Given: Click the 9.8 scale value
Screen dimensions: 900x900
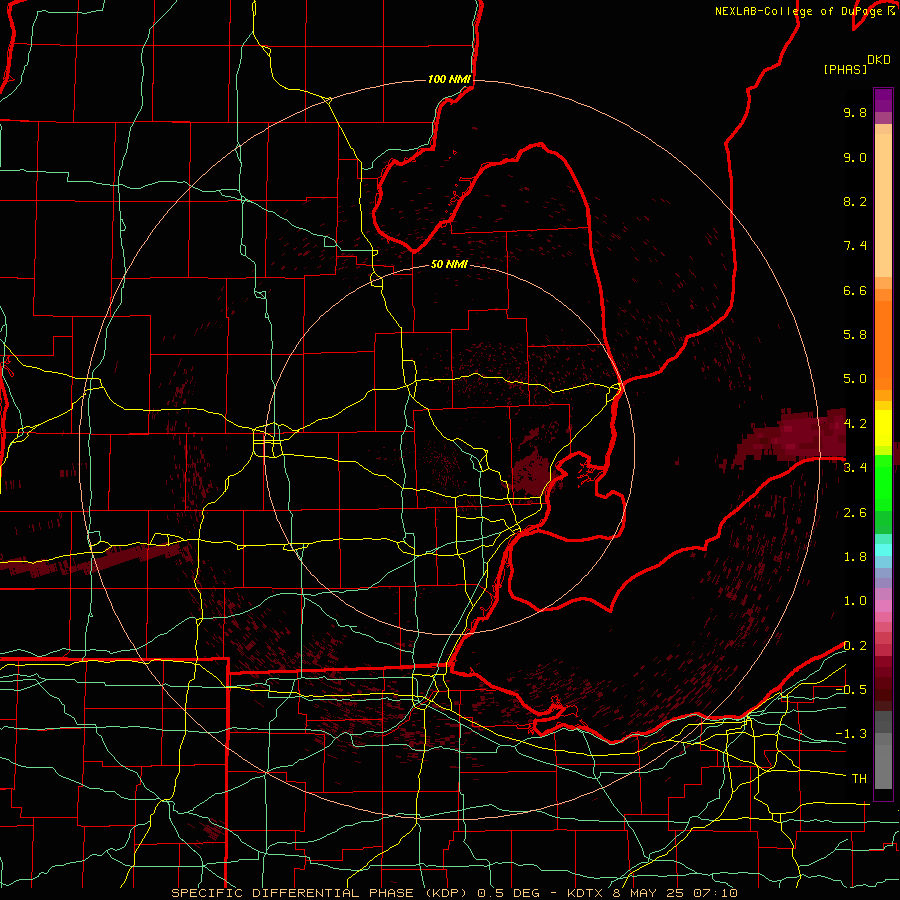Looking at the screenshot, I should click(x=855, y=112).
